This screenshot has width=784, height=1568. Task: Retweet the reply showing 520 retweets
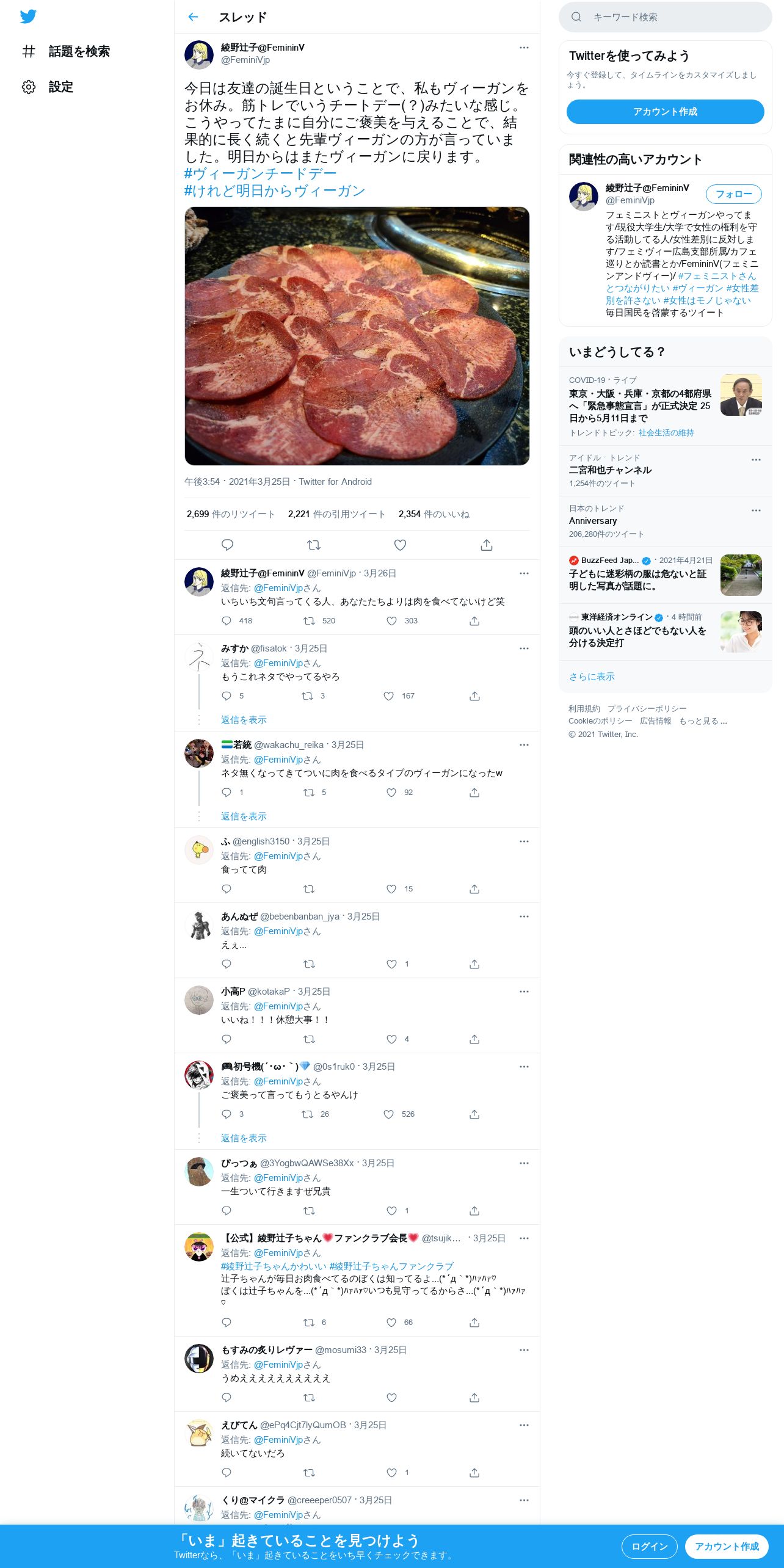(309, 621)
